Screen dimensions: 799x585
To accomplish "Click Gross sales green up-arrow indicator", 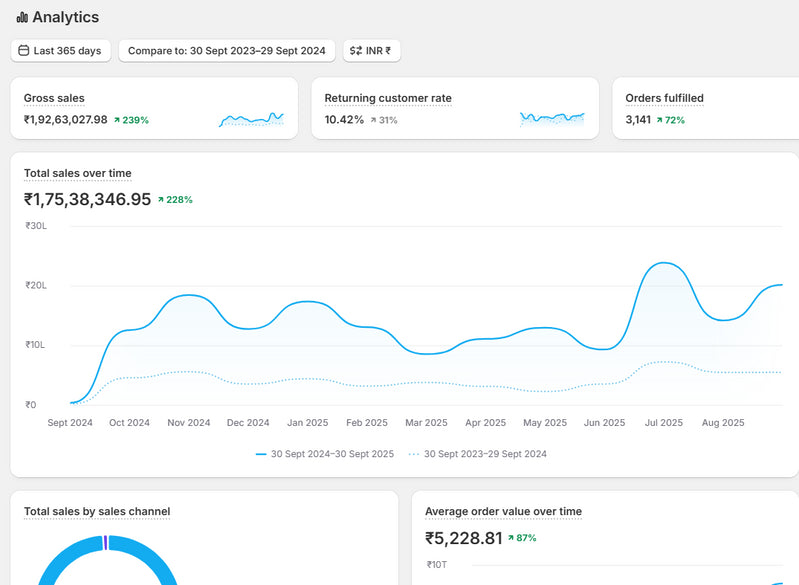I will (117, 120).
